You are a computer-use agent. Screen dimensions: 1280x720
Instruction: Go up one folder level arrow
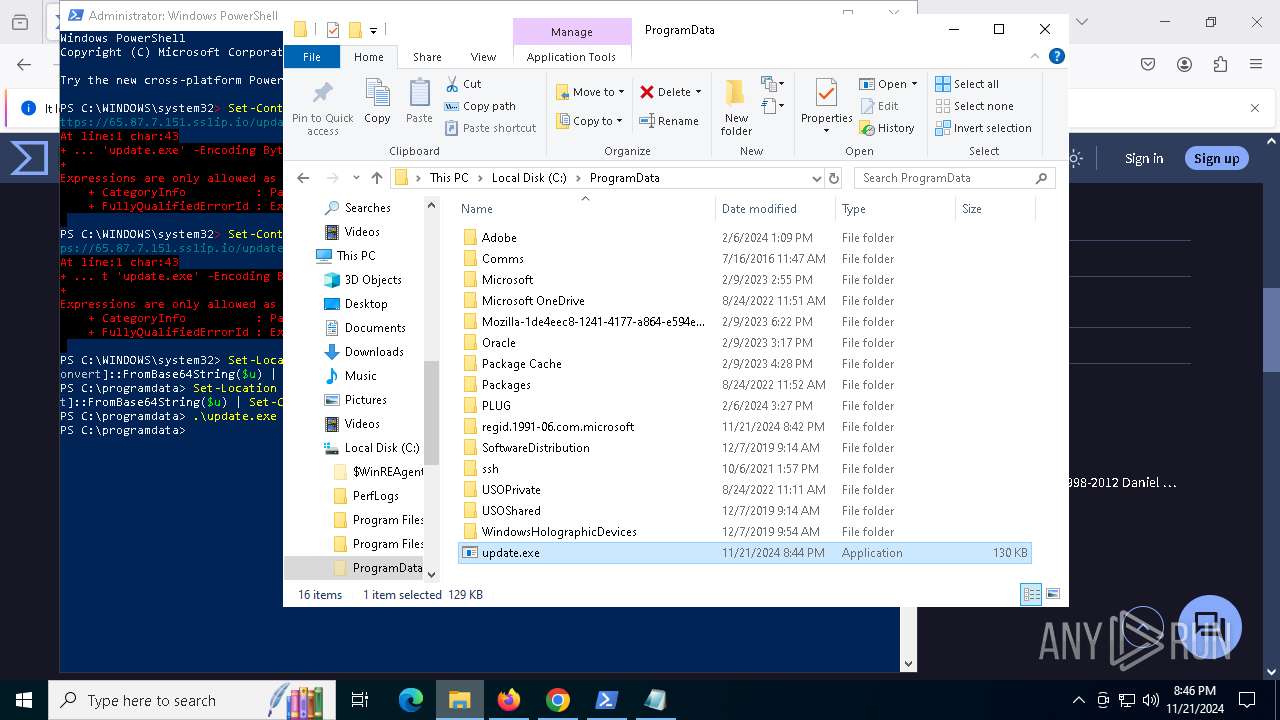[376, 178]
